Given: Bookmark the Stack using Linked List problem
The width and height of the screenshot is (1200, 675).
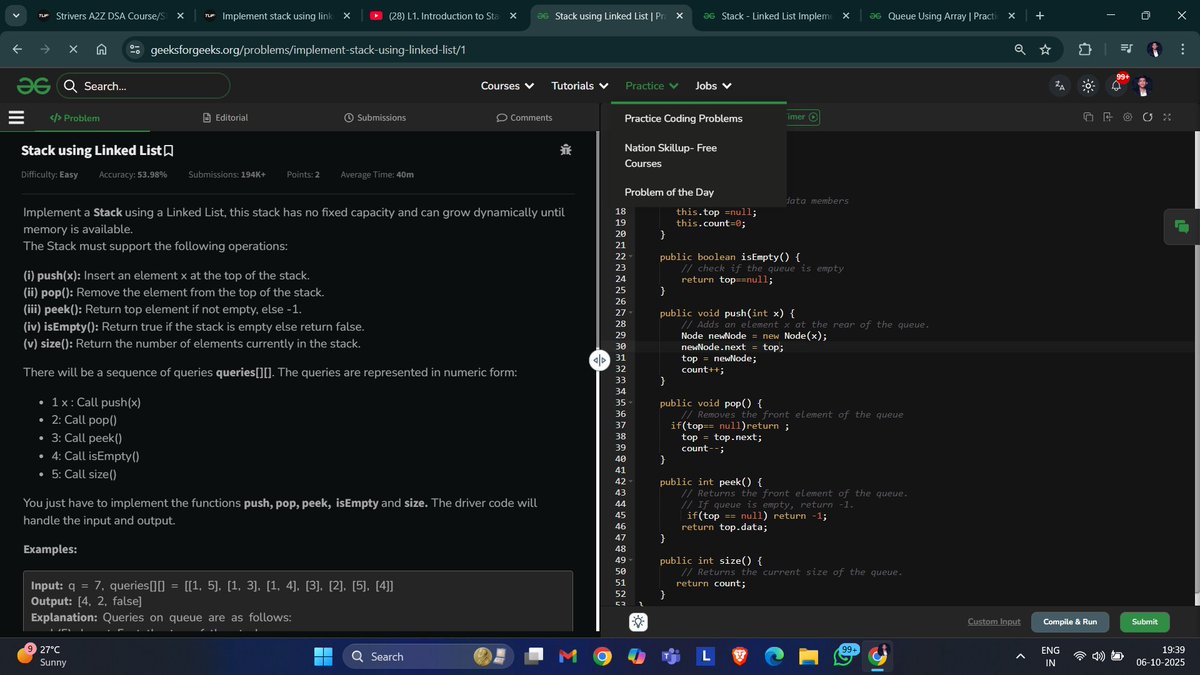Looking at the screenshot, I should click(168, 151).
